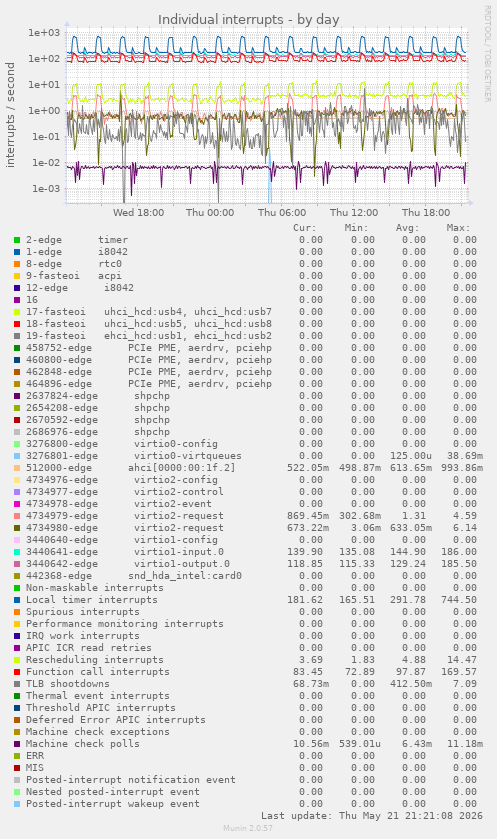
Task: Click the 4734977-edge virtio2-control label
Action: tap(125, 492)
